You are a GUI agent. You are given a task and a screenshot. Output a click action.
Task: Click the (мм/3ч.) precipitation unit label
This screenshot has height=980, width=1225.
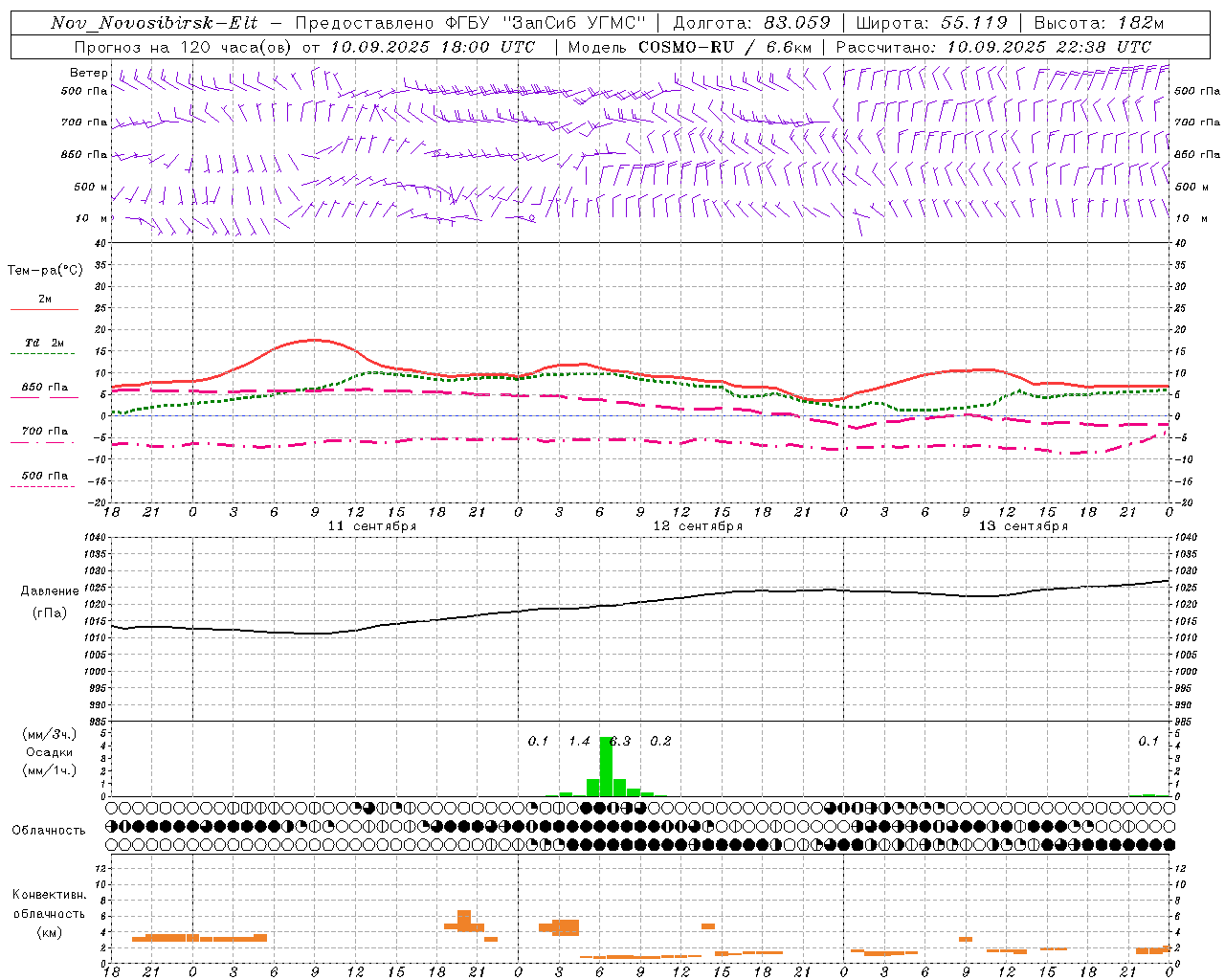click(50, 734)
